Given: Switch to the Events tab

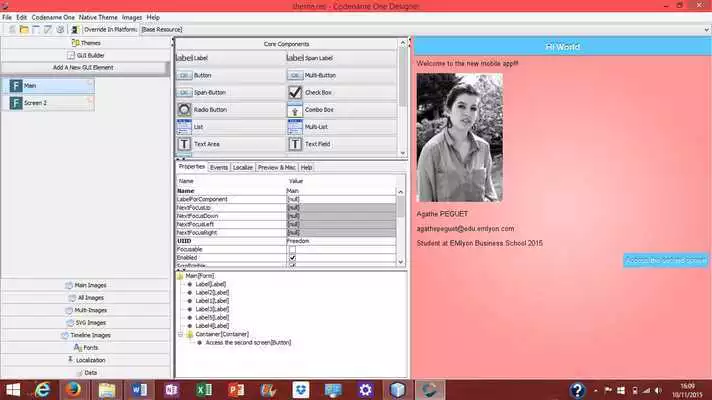Looking at the screenshot, I should pyautogui.click(x=219, y=167).
